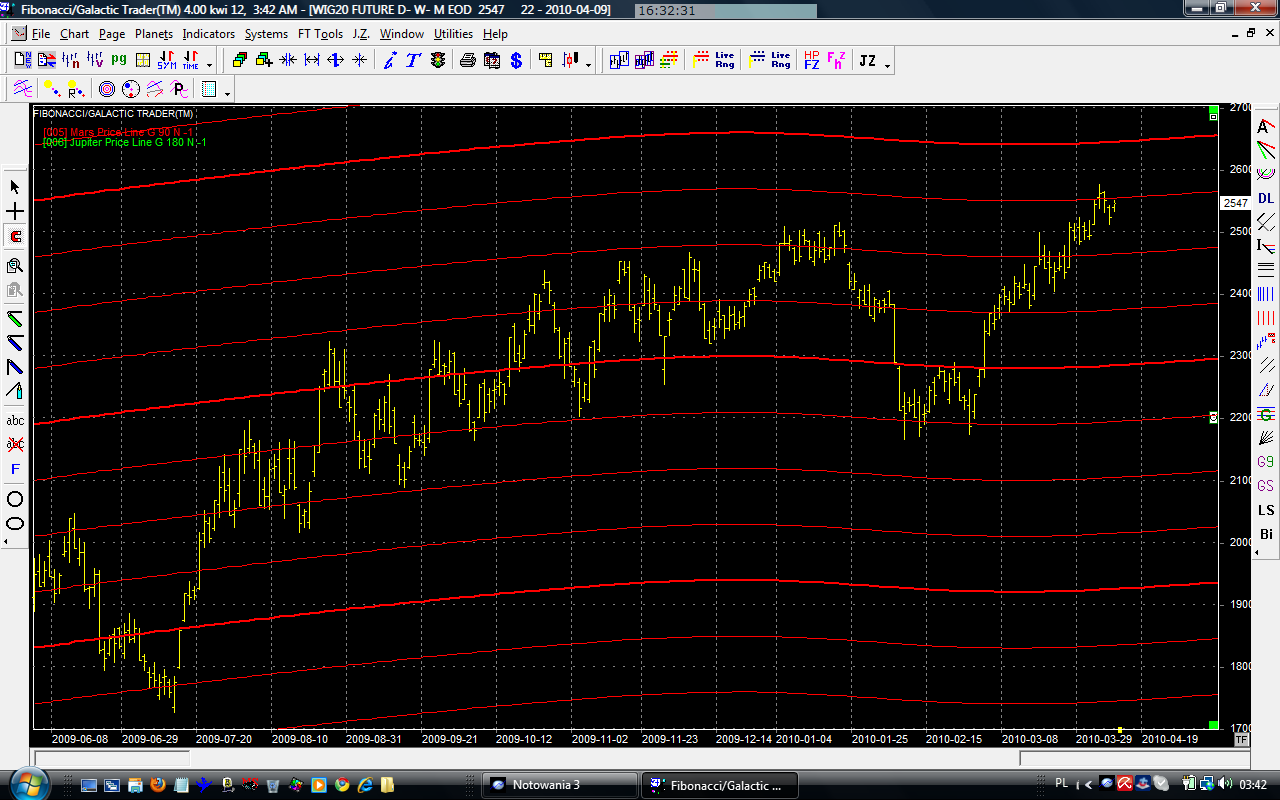The width and height of the screenshot is (1280, 800).
Task: Select the crosshair cursor tool
Action: pyautogui.click(x=15, y=212)
